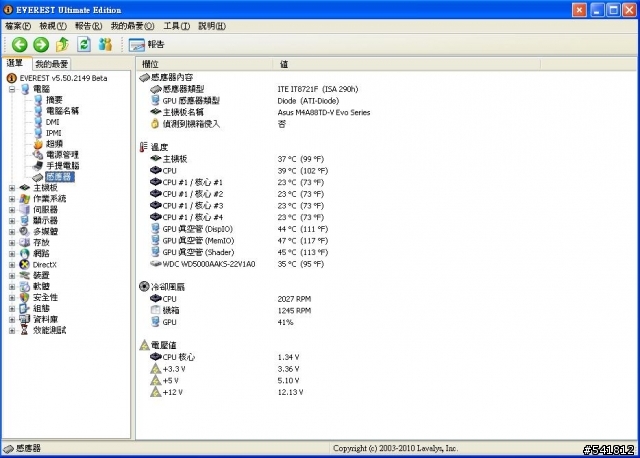
Task: Open the 檔案(F) menu
Action: coord(18,26)
